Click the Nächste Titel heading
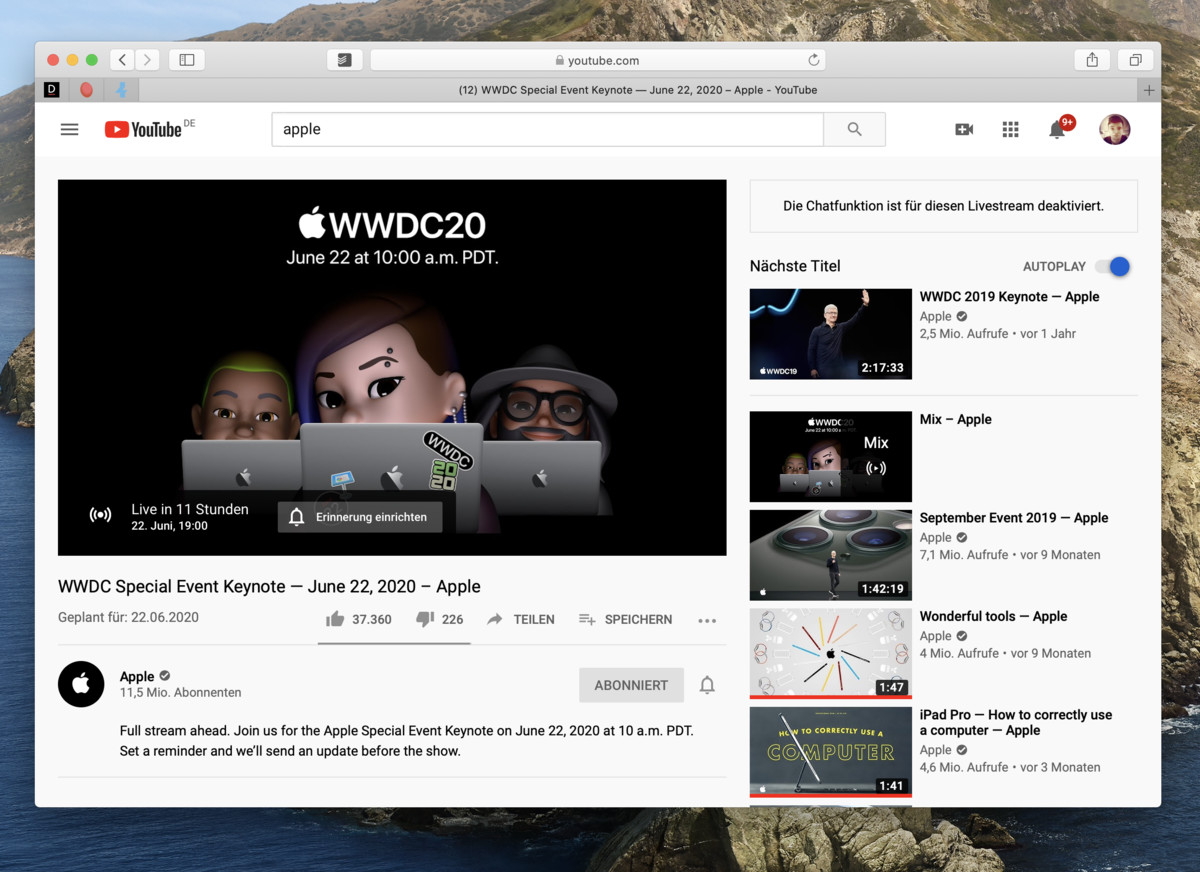This screenshot has width=1200, height=872. click(x=795, y=266)
